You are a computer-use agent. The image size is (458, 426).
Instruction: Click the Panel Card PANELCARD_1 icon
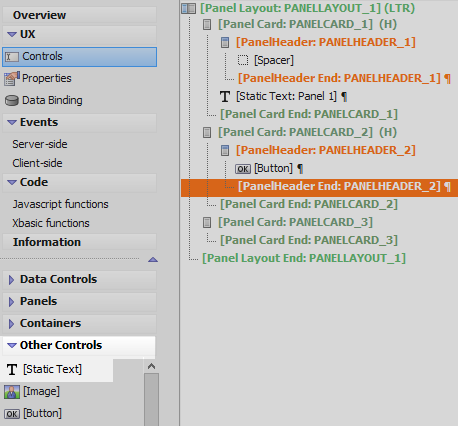[207, 24]
